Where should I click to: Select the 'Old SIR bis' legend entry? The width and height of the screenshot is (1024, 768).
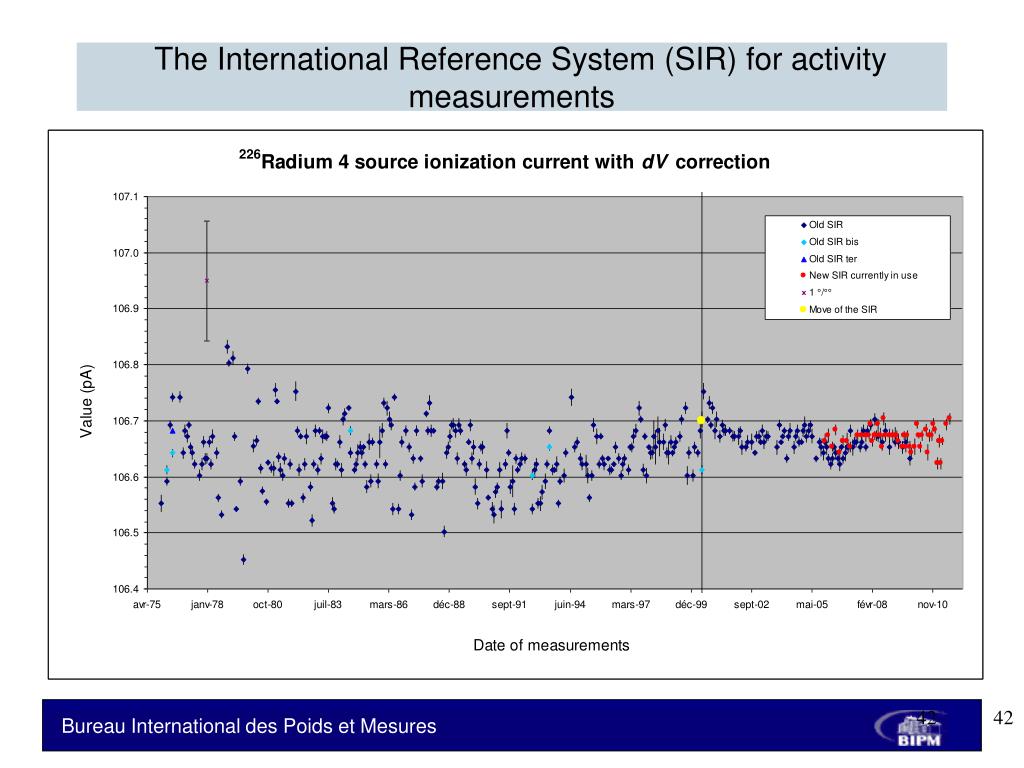tap(829, 242)
